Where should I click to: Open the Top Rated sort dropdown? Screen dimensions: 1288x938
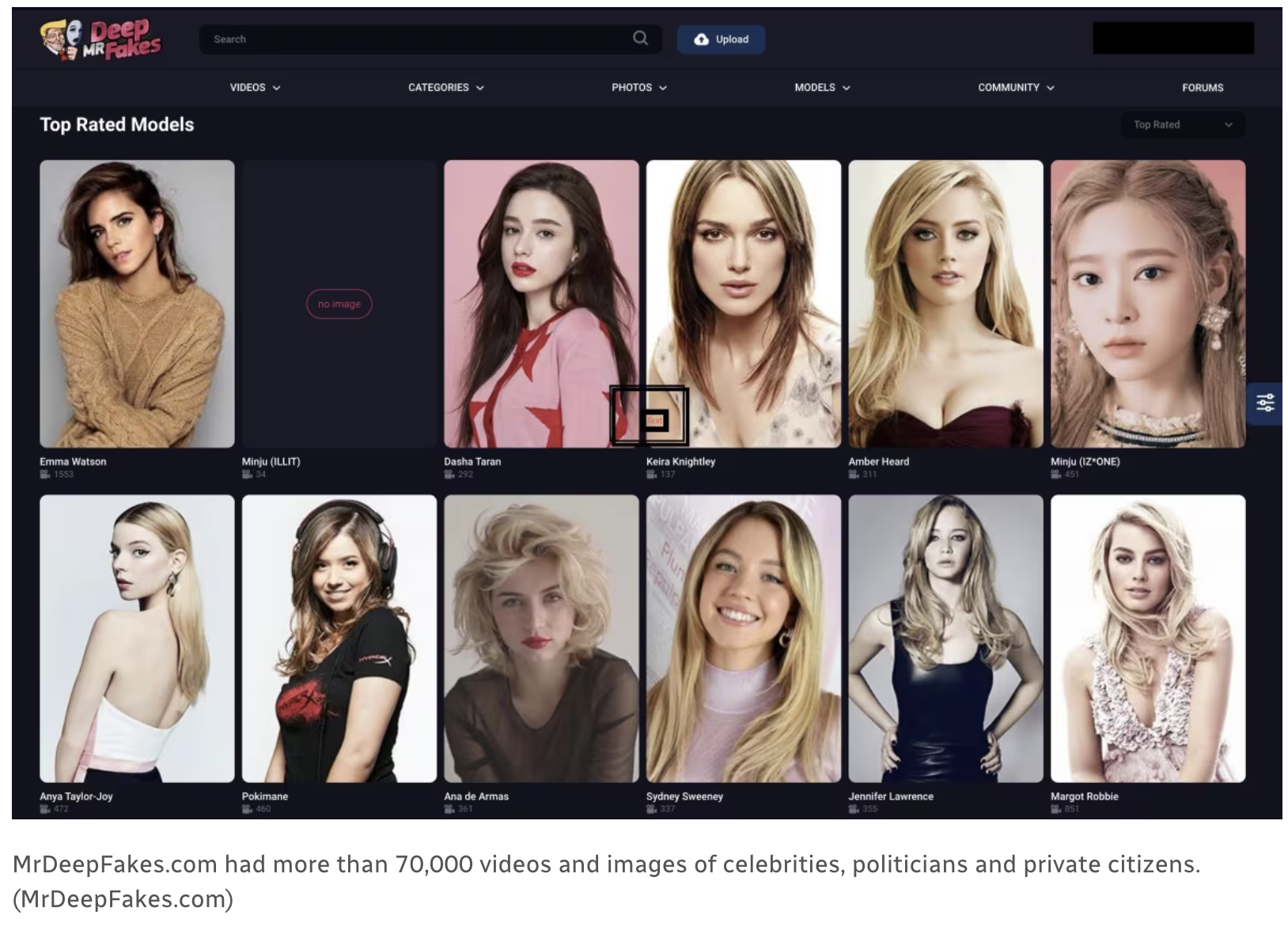(x=1182, y=125)
